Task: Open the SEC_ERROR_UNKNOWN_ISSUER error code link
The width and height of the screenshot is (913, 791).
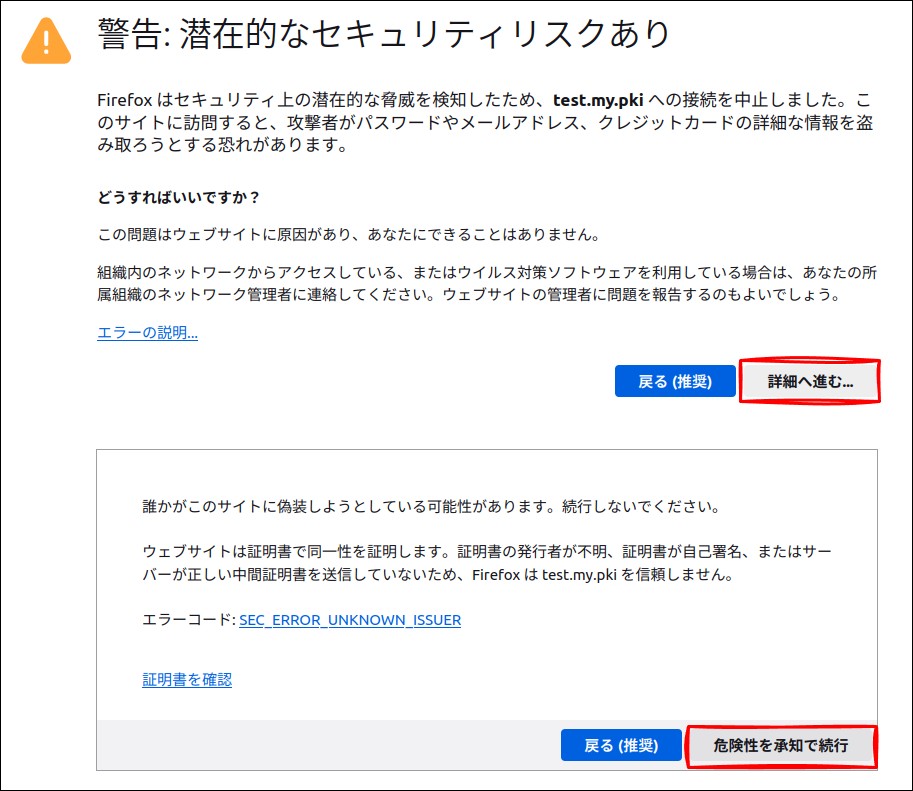Action: 350,620
